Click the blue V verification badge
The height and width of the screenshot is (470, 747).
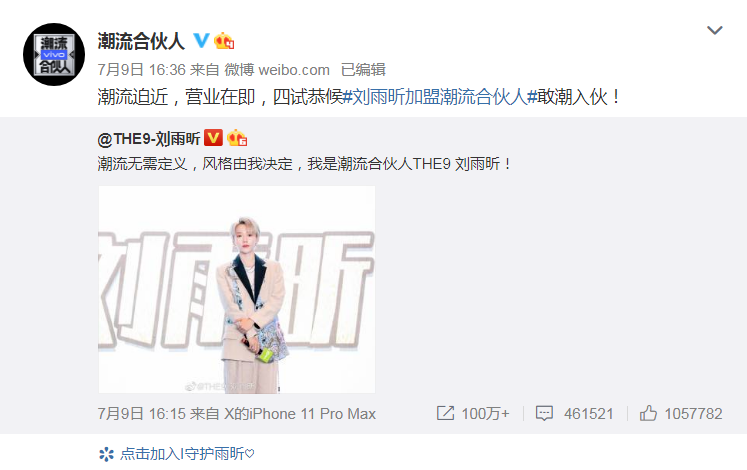(x=201, y=40)
